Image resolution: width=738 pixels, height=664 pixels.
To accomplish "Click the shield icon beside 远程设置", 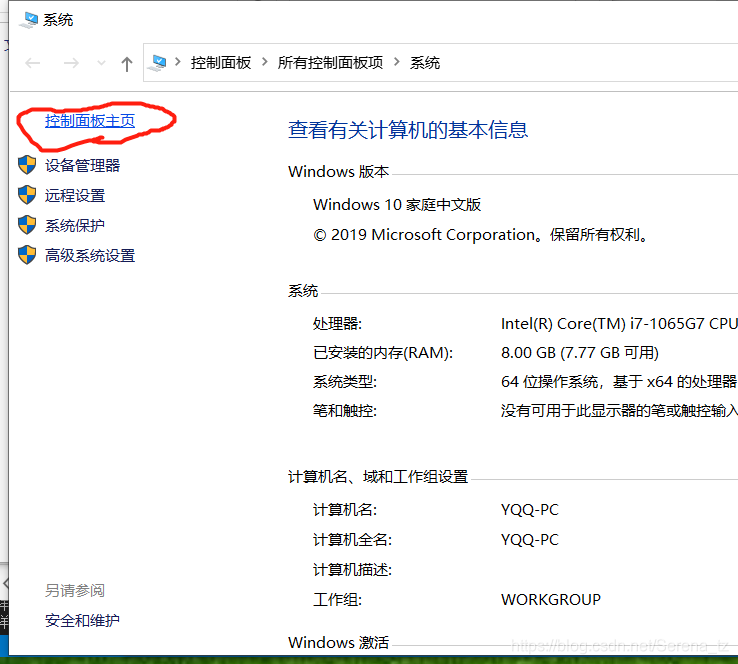I will coord(27,195).
